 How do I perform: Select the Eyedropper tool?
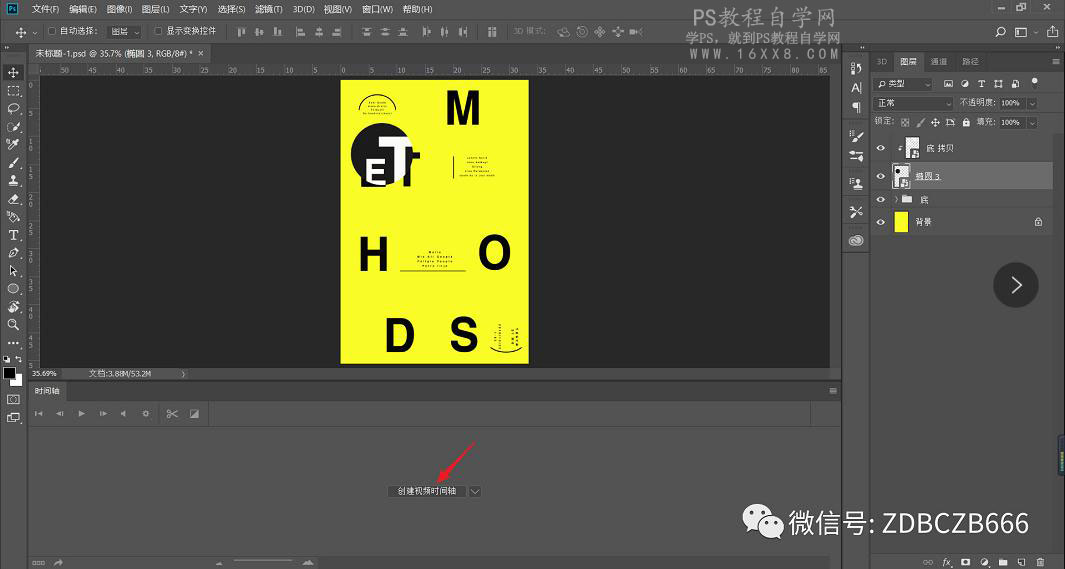(13, 145)
